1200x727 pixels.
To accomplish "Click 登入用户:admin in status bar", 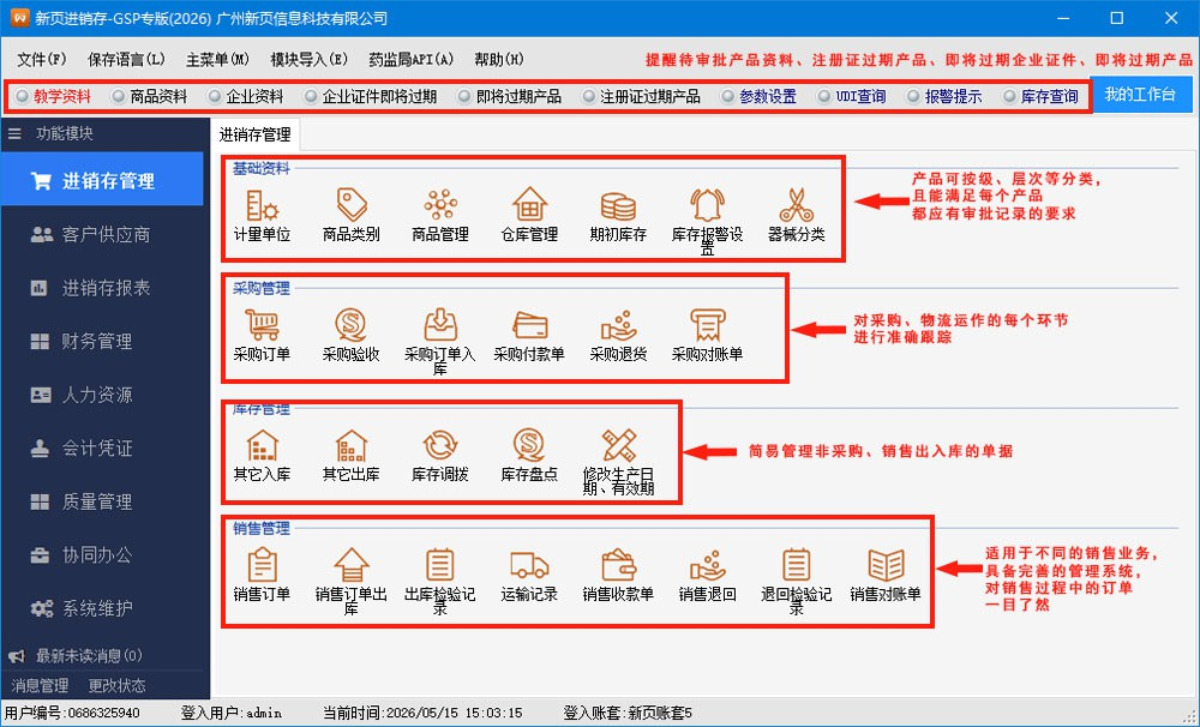I will pos(231,713).
